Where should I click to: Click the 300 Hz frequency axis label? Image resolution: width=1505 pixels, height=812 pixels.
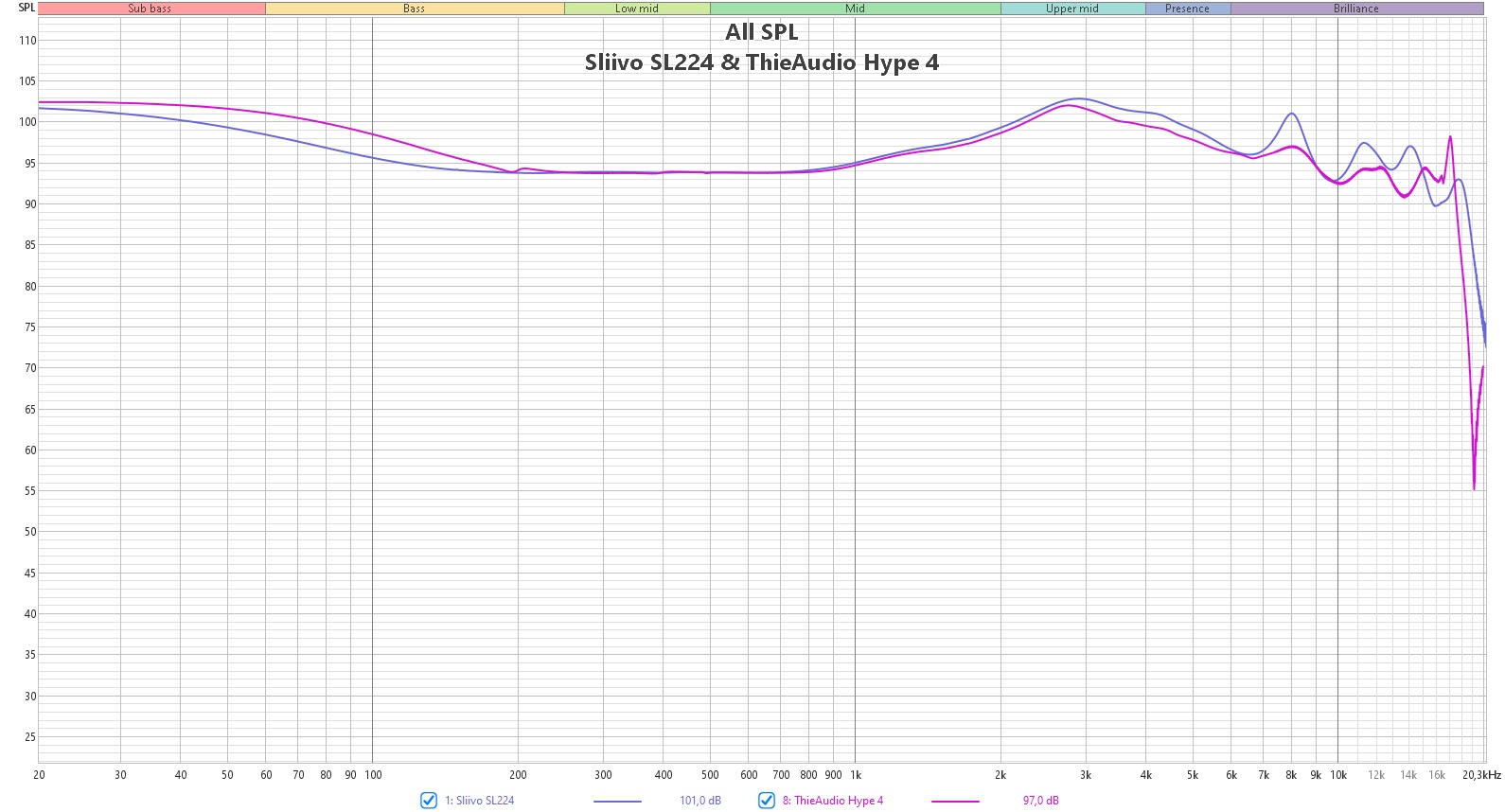point(603,775)
